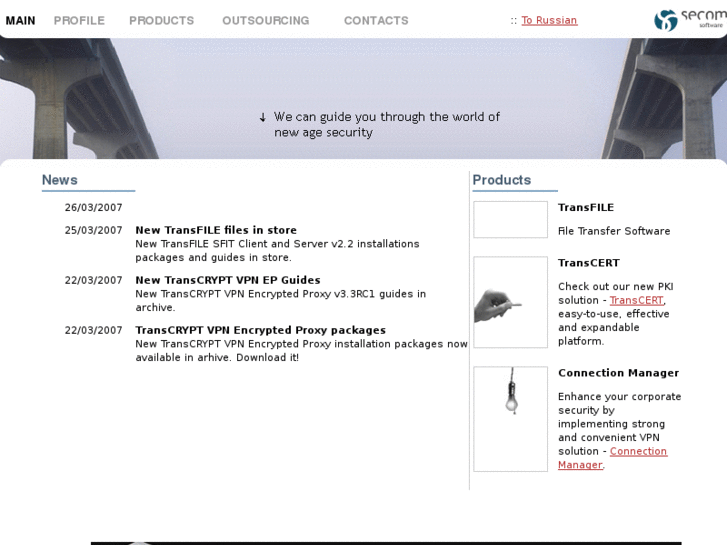
Task: Open the MAIN navigation tab
Action: click(x=20, y=21)
